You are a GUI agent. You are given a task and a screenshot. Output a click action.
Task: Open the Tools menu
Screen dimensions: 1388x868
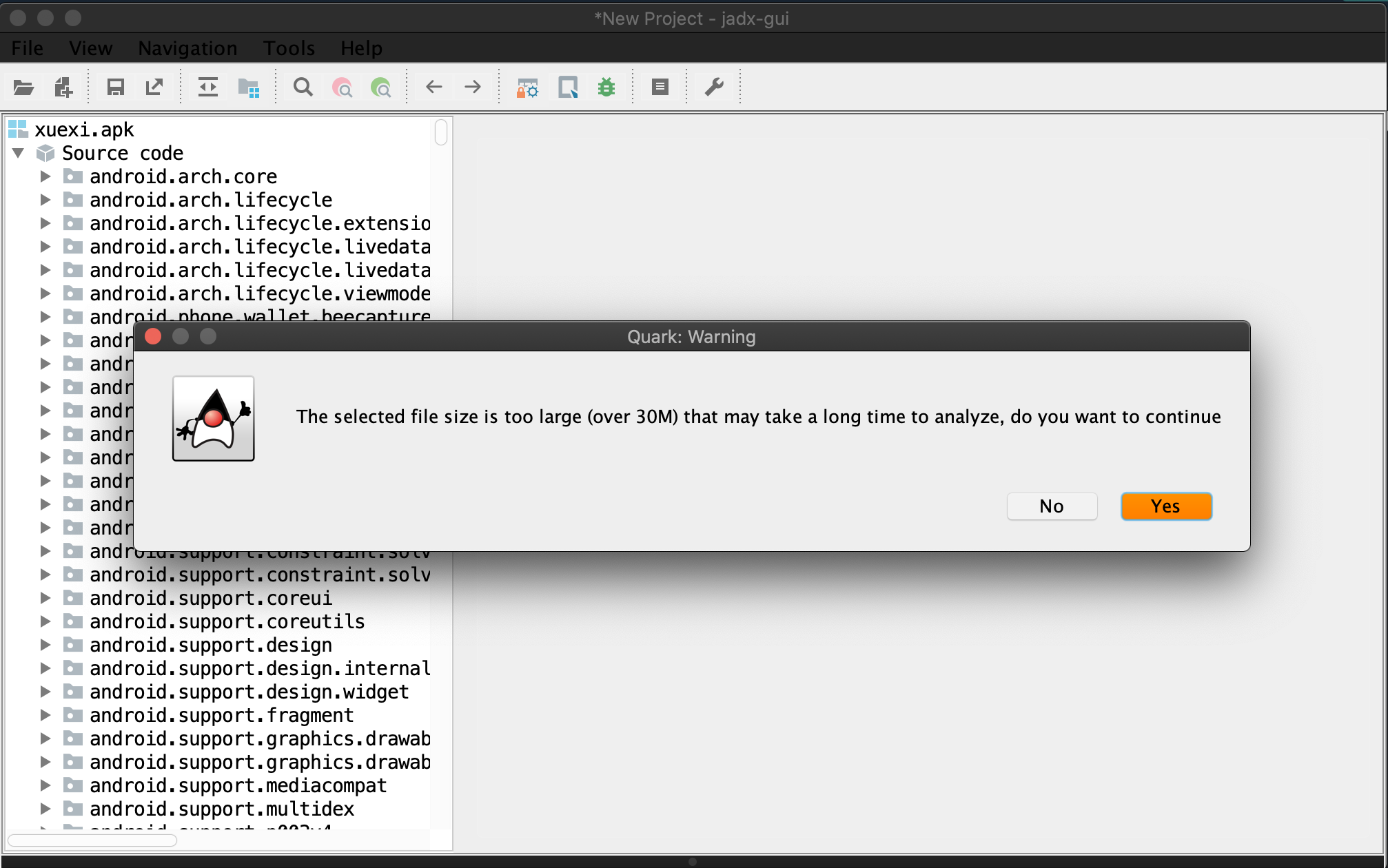[289, 48]
